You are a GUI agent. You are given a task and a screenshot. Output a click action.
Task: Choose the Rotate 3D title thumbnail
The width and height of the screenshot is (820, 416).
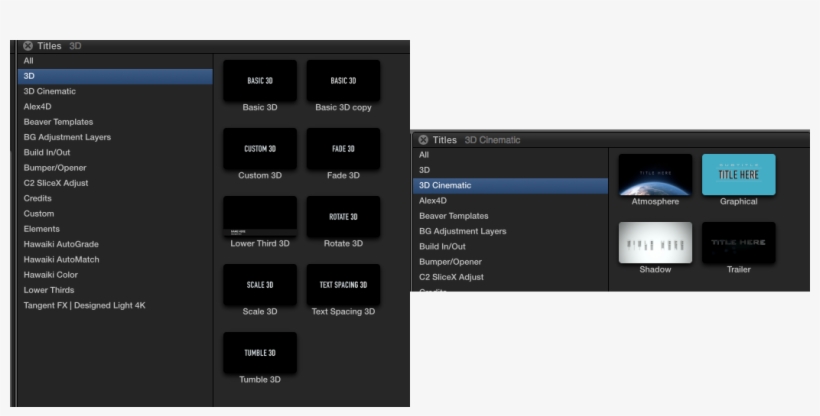click(343, 216)
